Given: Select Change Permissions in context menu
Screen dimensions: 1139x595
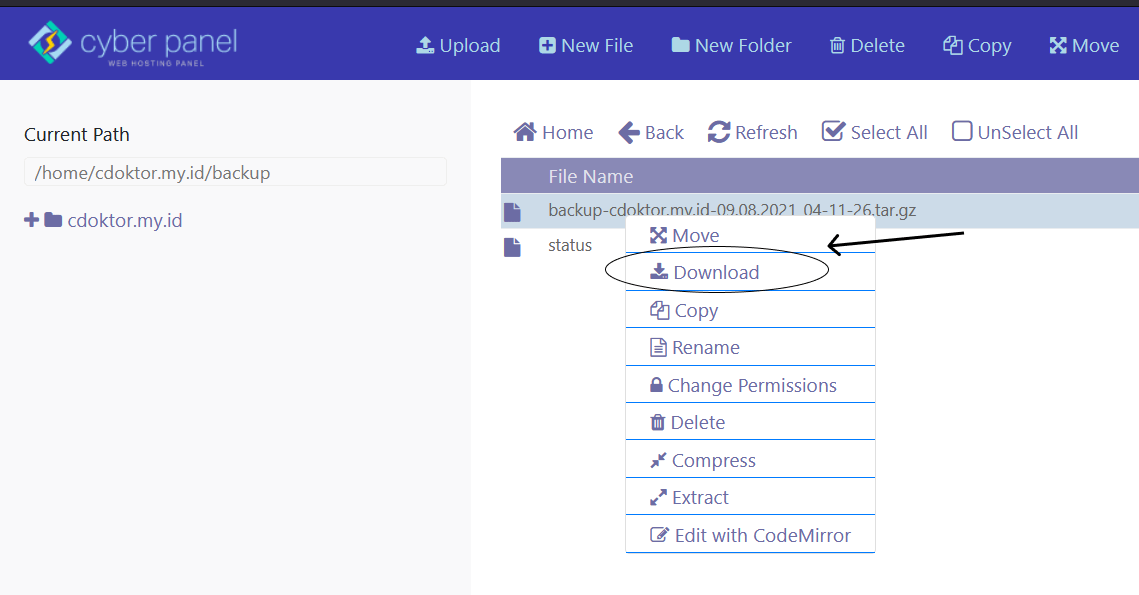Looking at the screenshot, I should 751,386.
